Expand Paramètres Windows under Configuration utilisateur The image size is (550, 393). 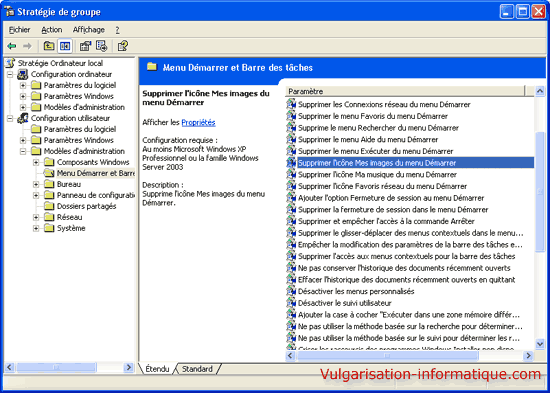point(23,140)
